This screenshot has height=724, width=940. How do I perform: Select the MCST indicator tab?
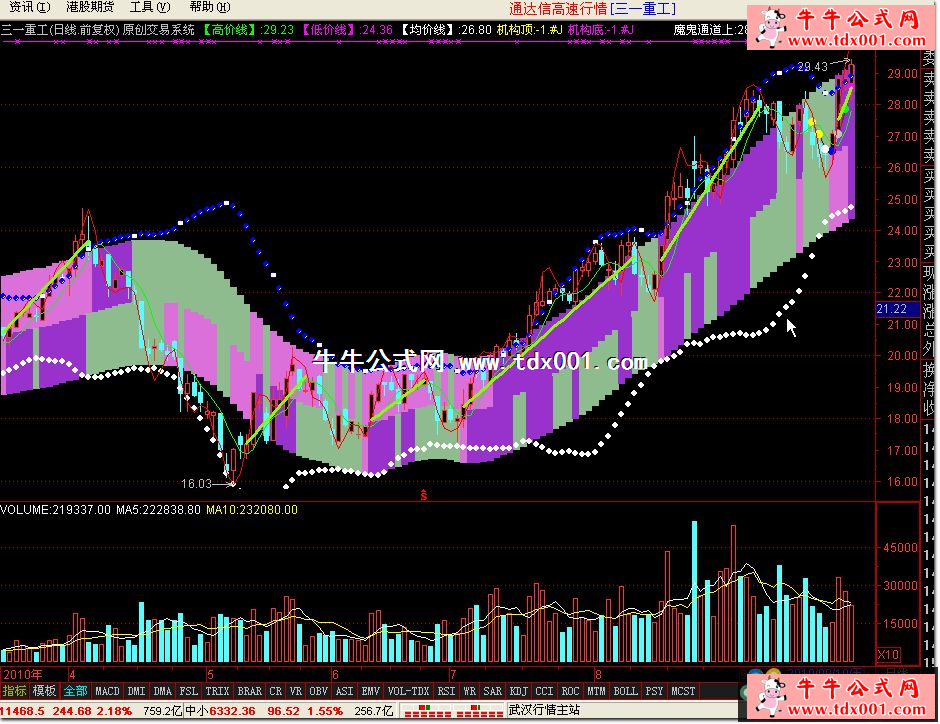click(683, 691)
